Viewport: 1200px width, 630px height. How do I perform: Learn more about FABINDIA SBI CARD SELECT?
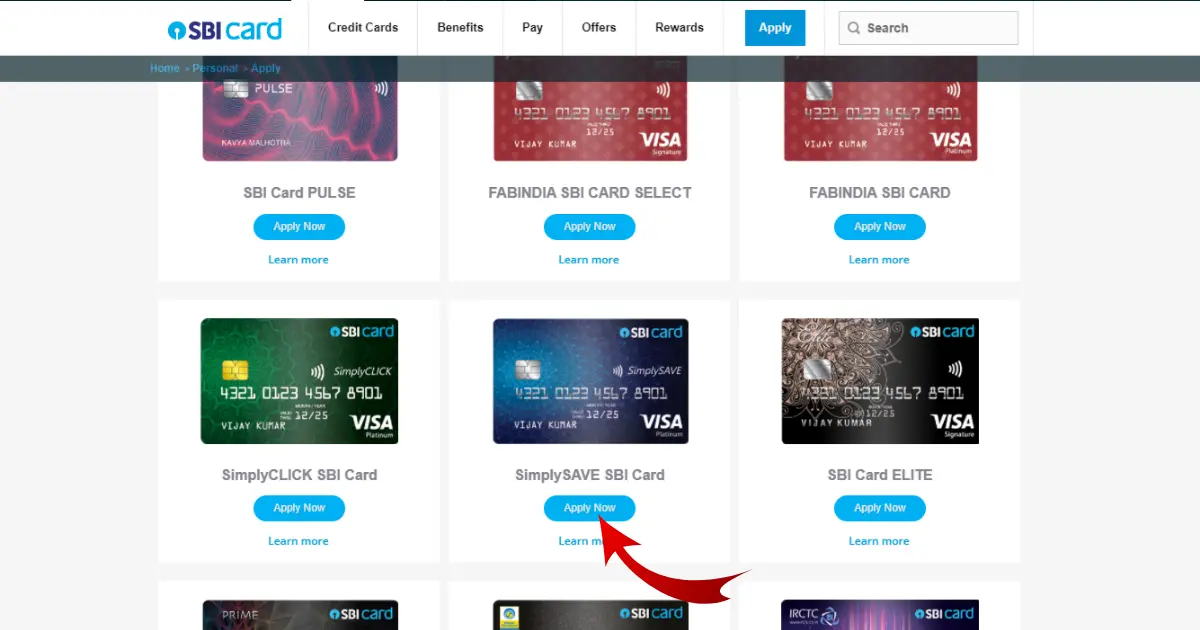pyautogui.click(x=589, y=260)
